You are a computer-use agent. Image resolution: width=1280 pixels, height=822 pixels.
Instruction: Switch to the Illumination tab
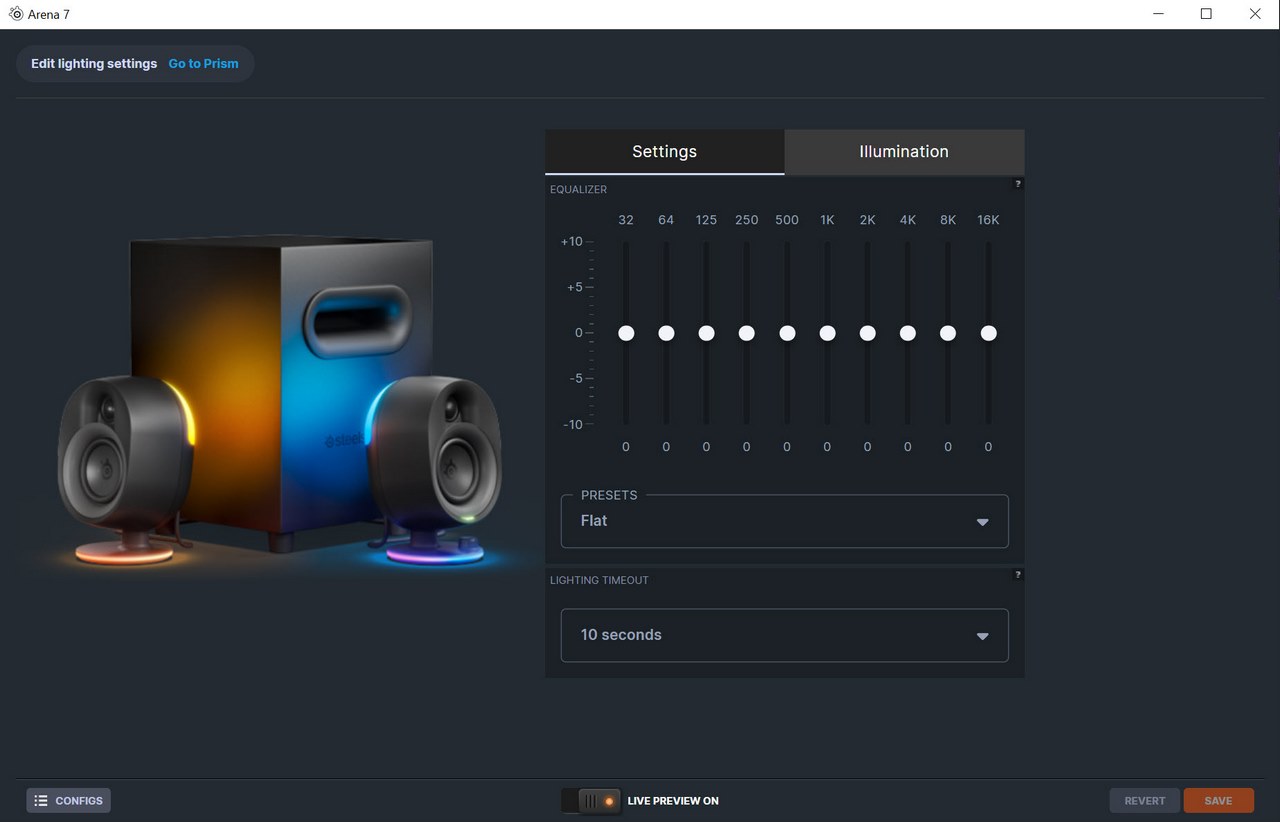click(x=904, y=152)
